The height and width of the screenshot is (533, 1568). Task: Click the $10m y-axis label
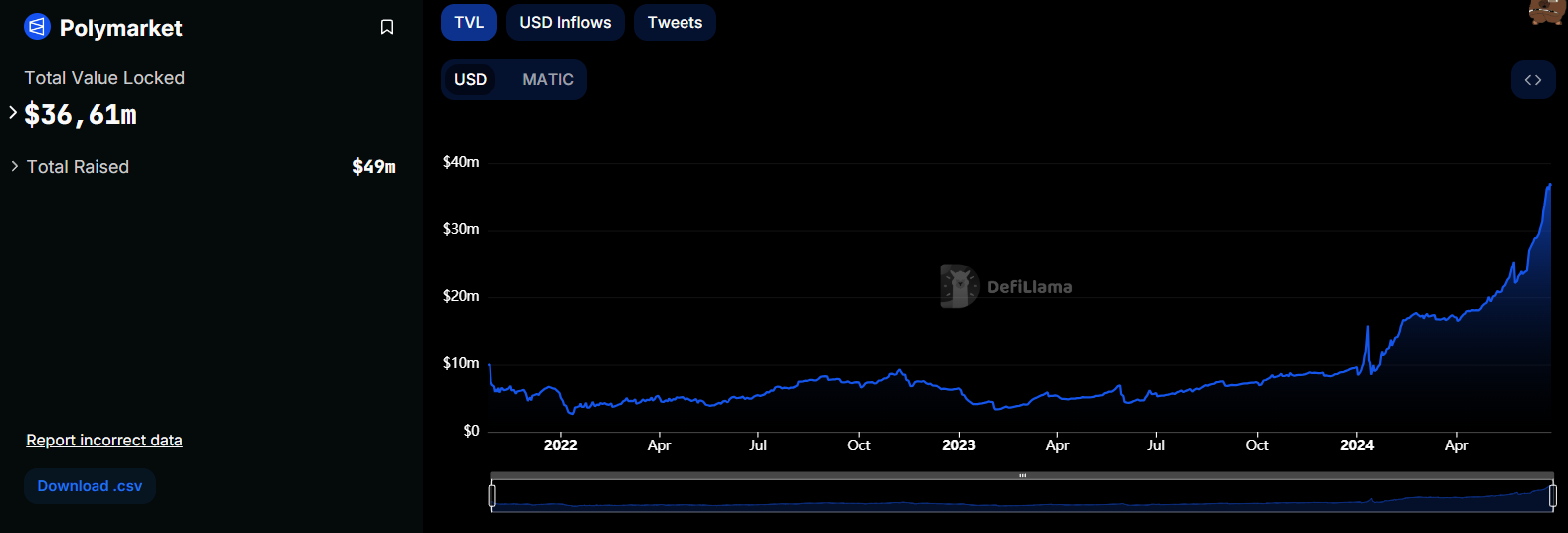point(461,363)
